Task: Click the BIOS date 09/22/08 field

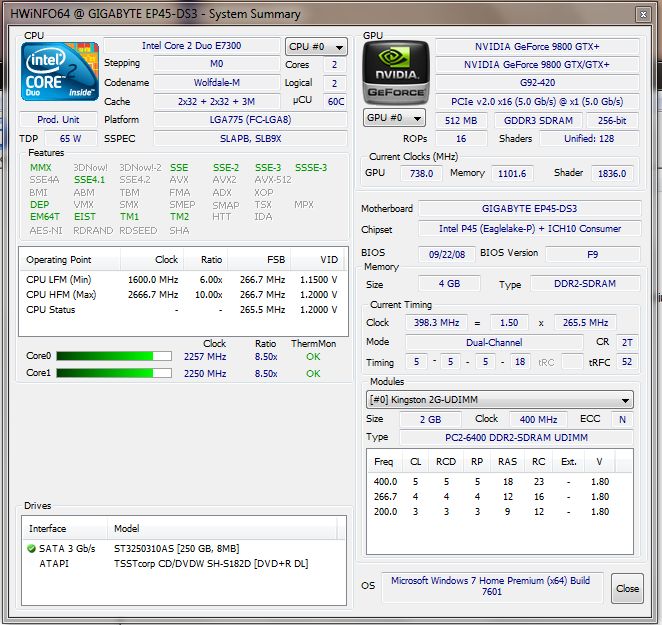Action: tap(447, 254)
